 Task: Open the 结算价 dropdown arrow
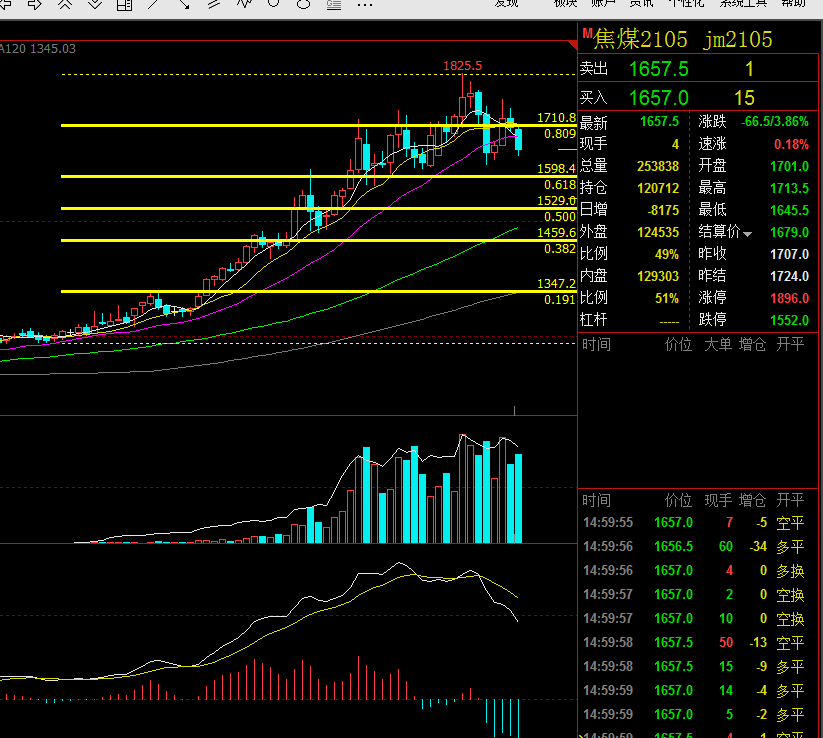tap(747, 233)
